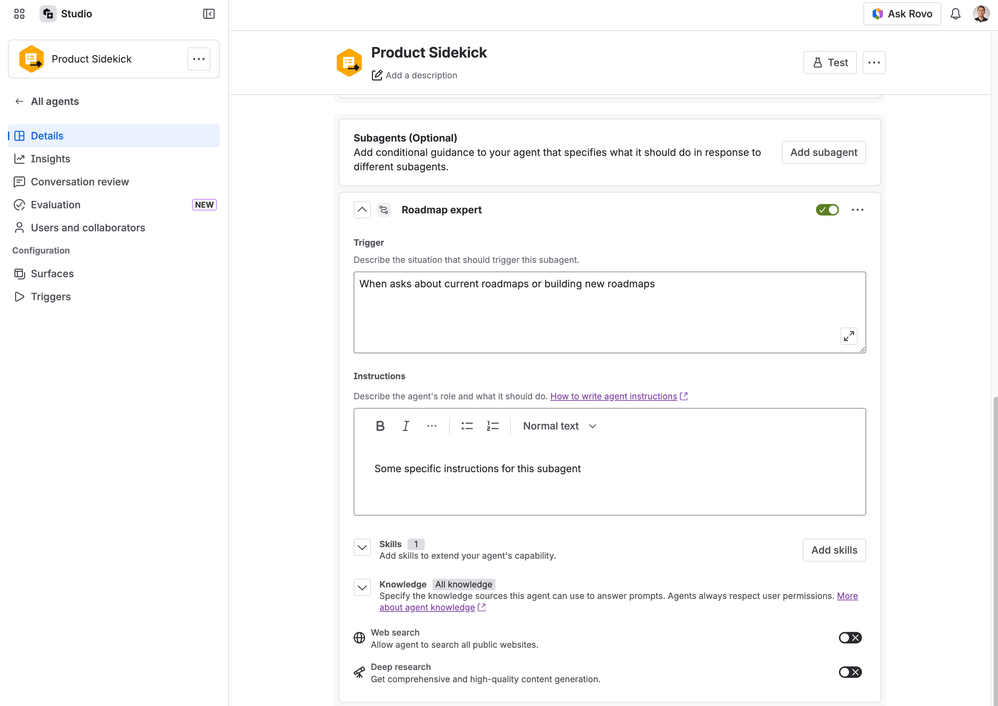This screenshot has width=998, height=706.
Task: Collapse the Roadmap expert section
Action: 362,209
